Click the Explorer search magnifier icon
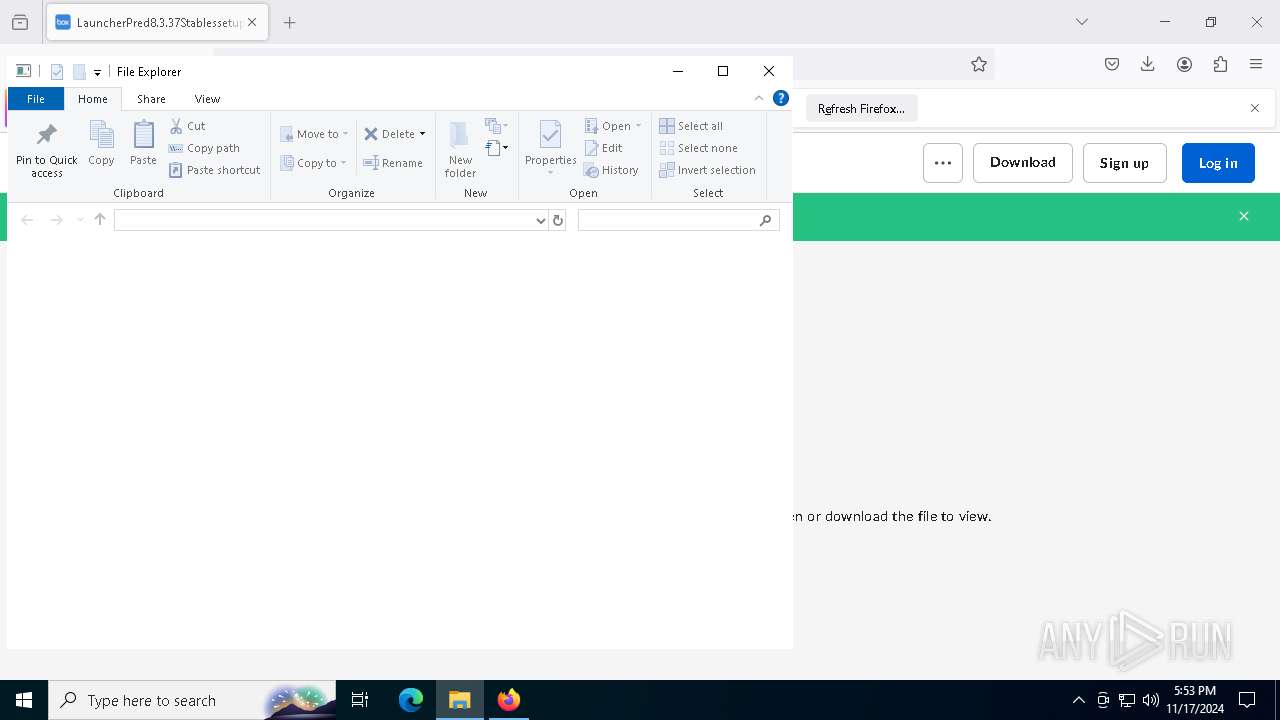 [766, 220]
